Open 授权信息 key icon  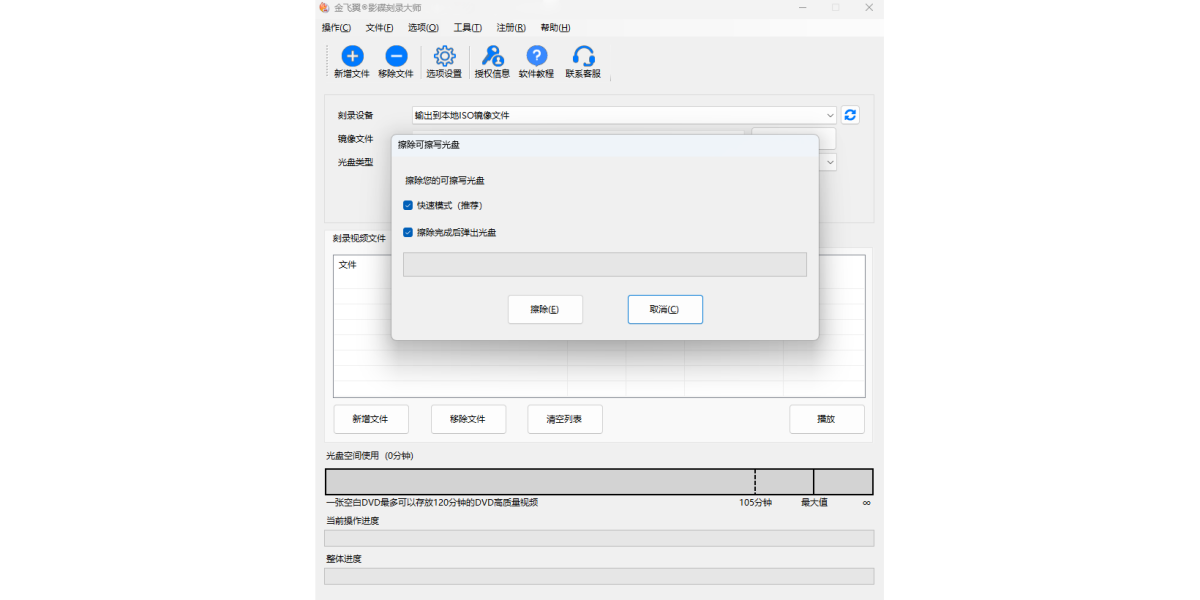(492, 56)
